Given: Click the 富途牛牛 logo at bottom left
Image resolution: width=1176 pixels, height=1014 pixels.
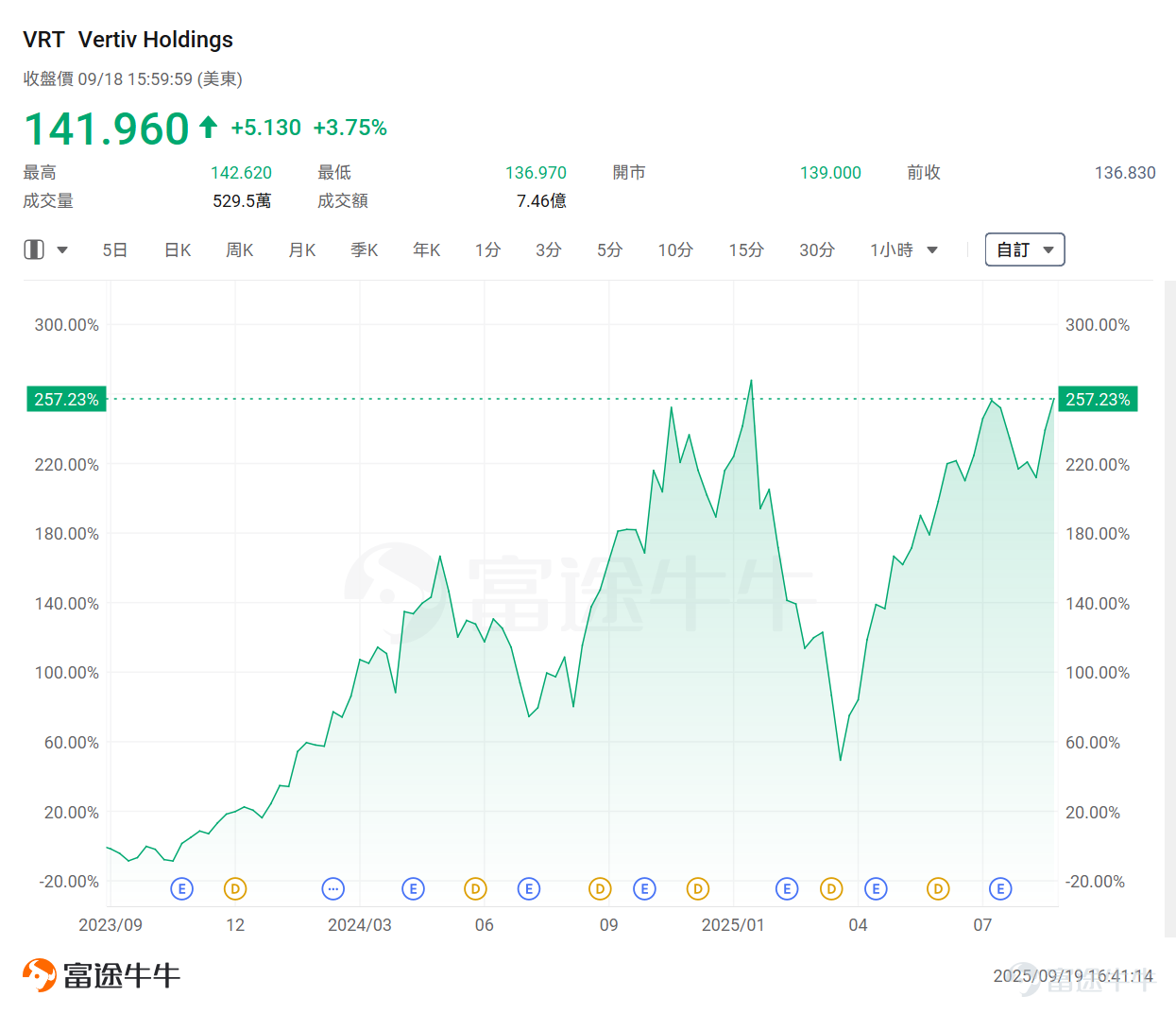Looking at the screenshot, I should click(x=101, y=975).
